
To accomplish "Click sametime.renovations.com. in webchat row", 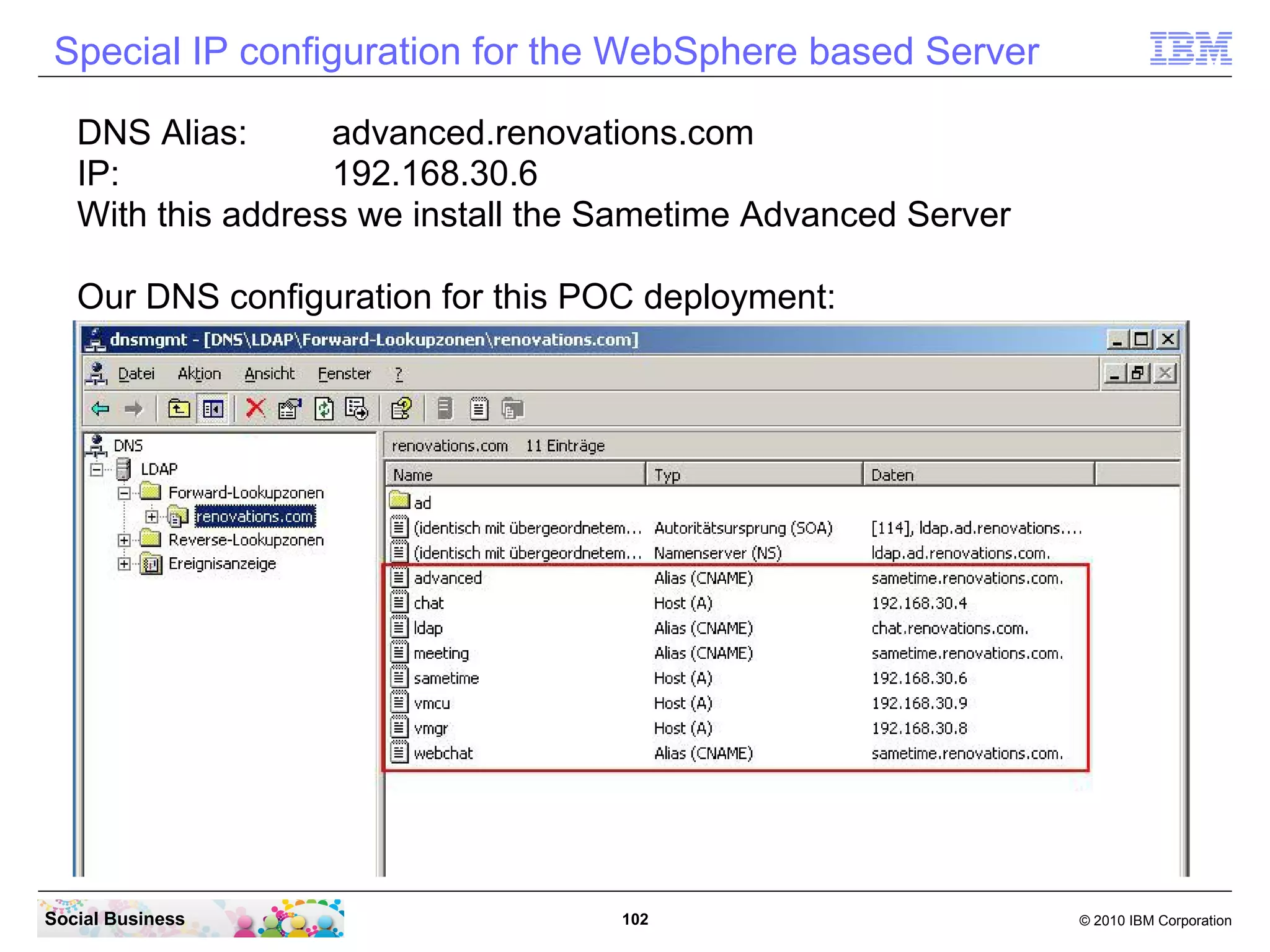I will (967, 753).
